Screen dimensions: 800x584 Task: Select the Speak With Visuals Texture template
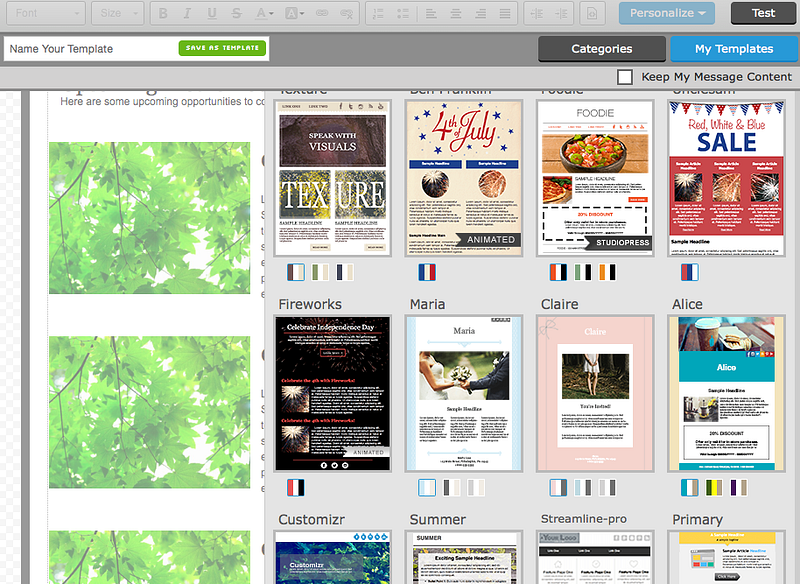pyautogui.click(x=333, y=178)
